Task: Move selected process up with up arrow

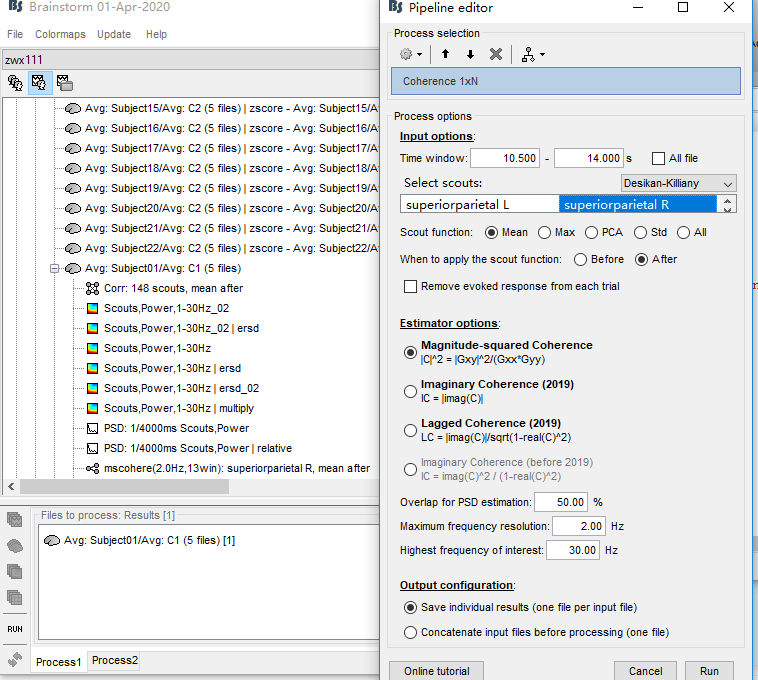Action: click(445, 54)
